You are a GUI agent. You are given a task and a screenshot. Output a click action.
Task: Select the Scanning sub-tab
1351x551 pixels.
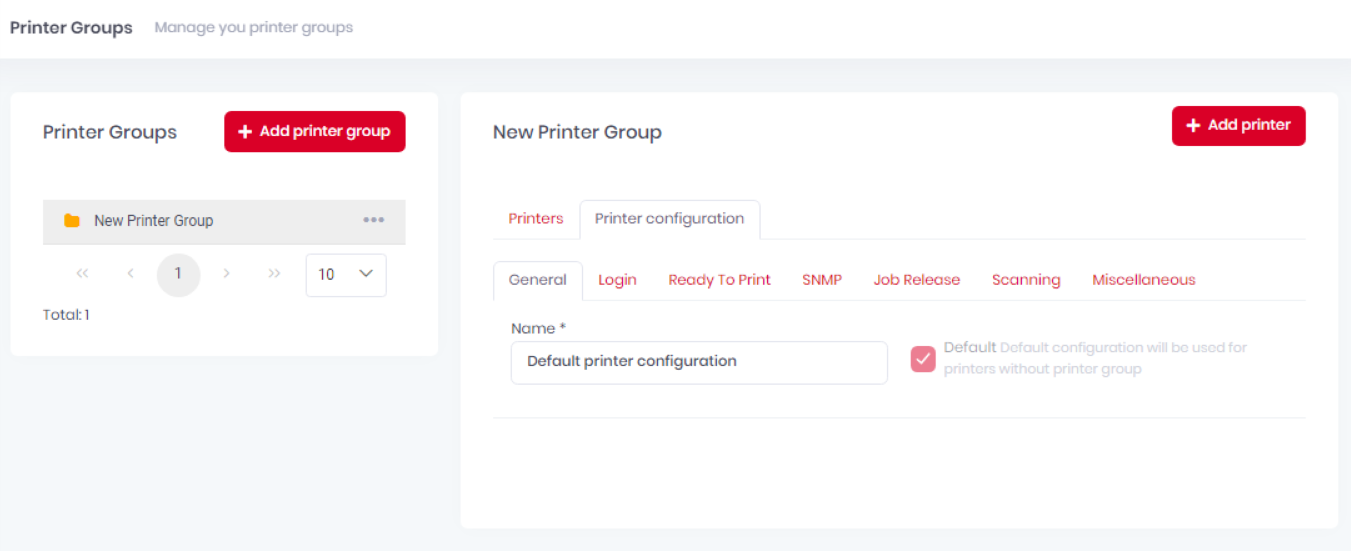[1026, 280]
